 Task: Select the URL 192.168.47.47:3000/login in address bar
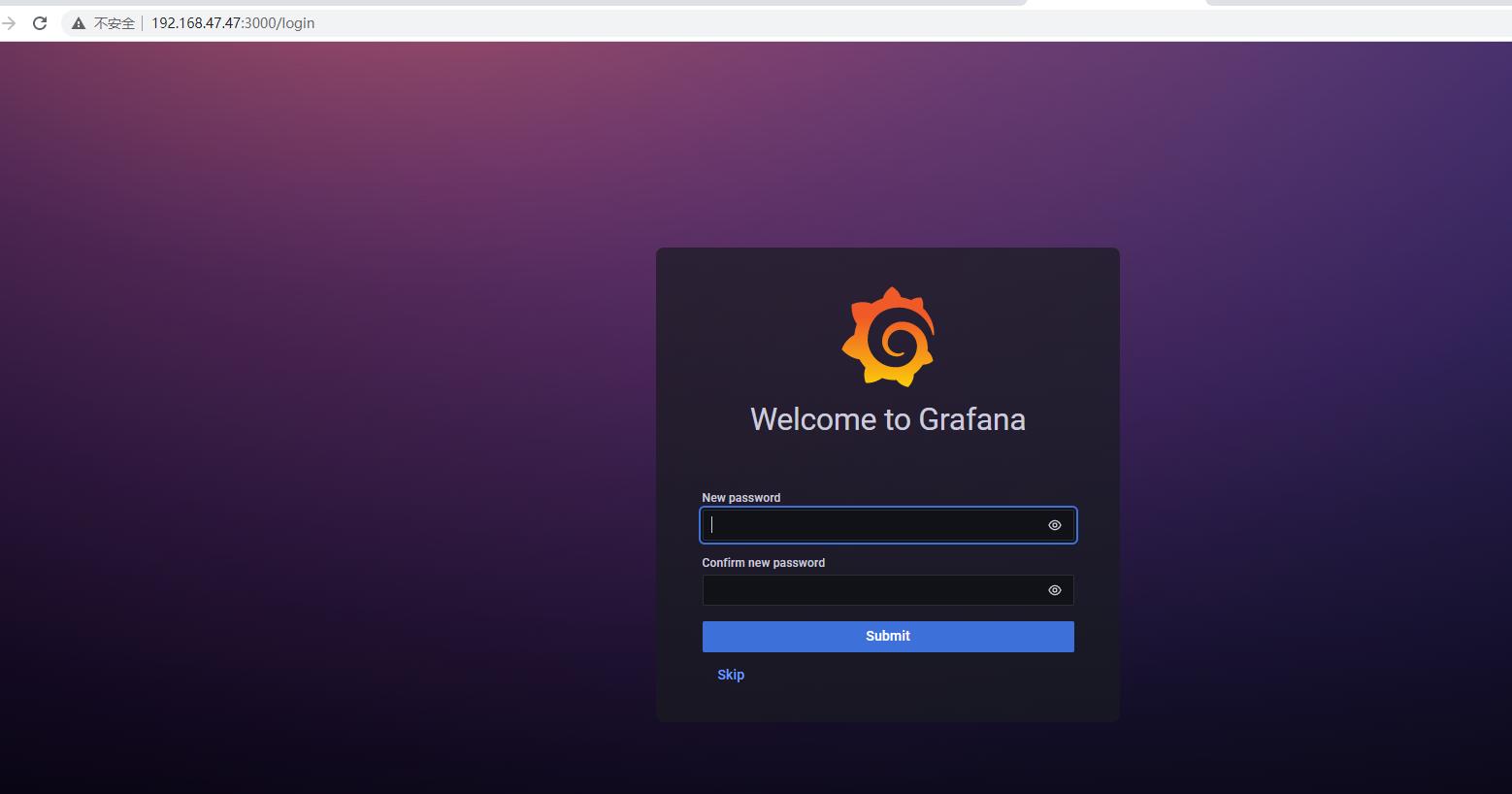(233, 23)
